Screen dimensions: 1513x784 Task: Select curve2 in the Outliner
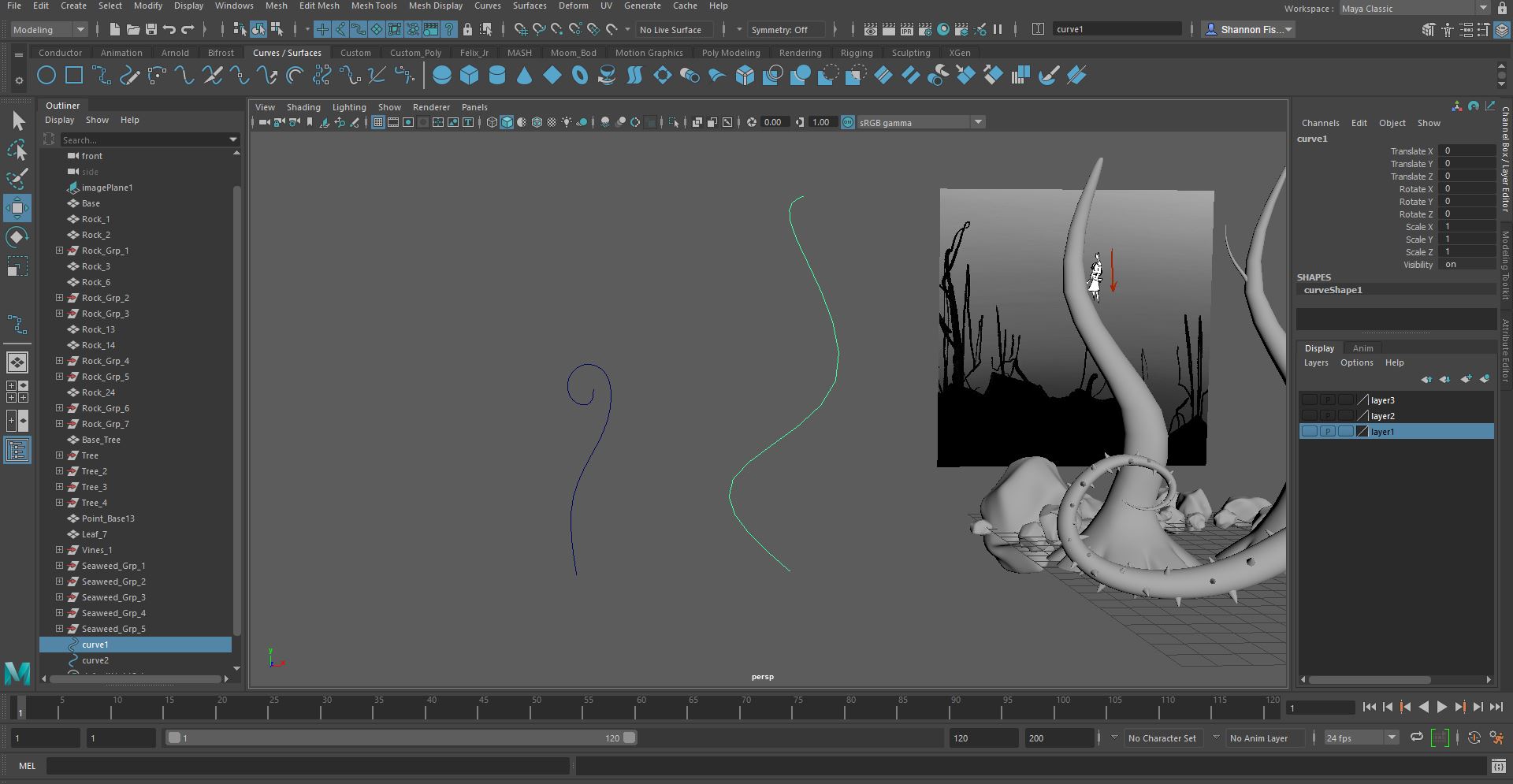click(95, 660)
